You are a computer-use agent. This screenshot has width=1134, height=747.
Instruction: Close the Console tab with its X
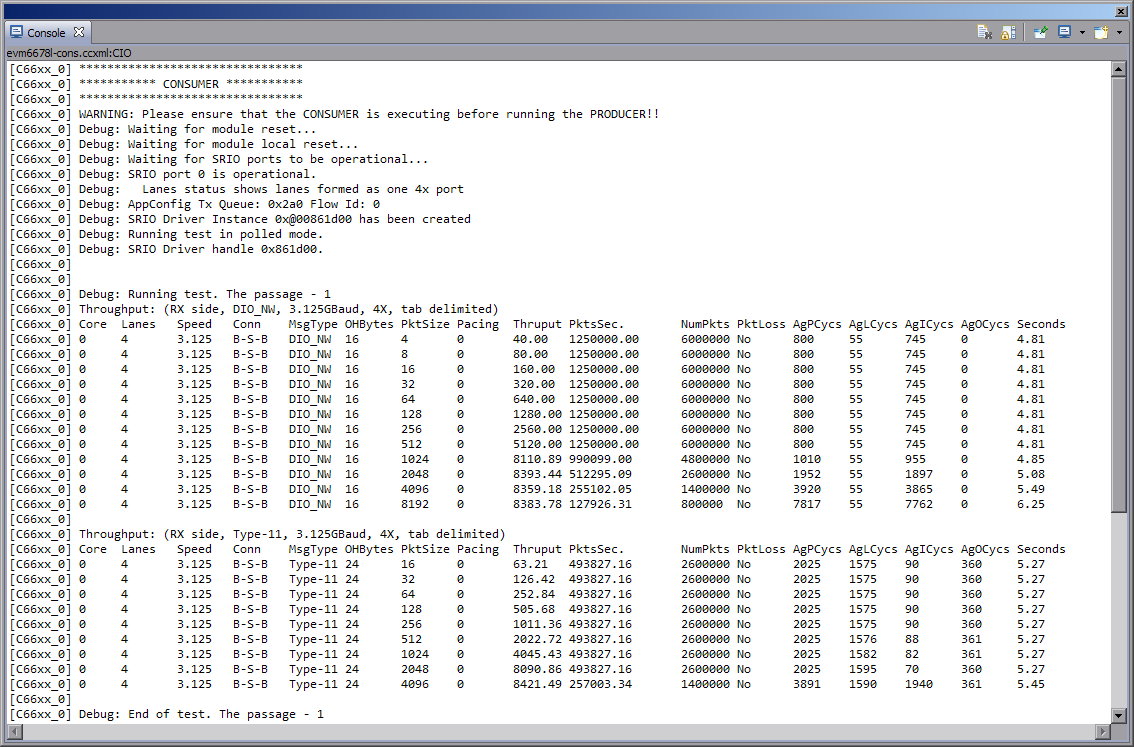(79, 33)
